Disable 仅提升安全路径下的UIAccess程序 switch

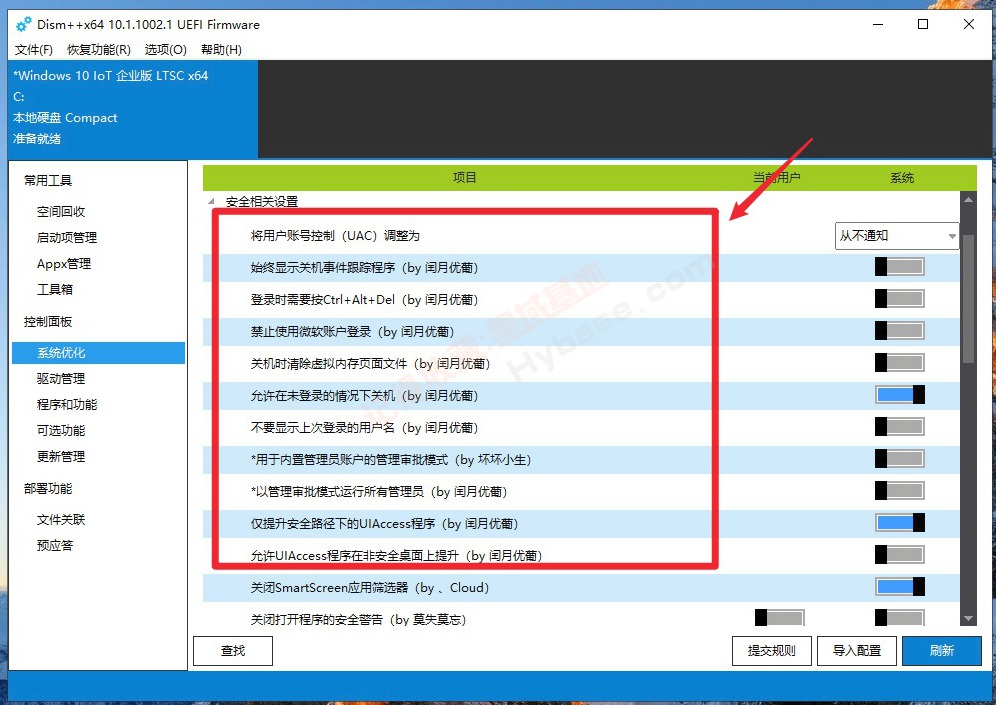tap(899, 523)
